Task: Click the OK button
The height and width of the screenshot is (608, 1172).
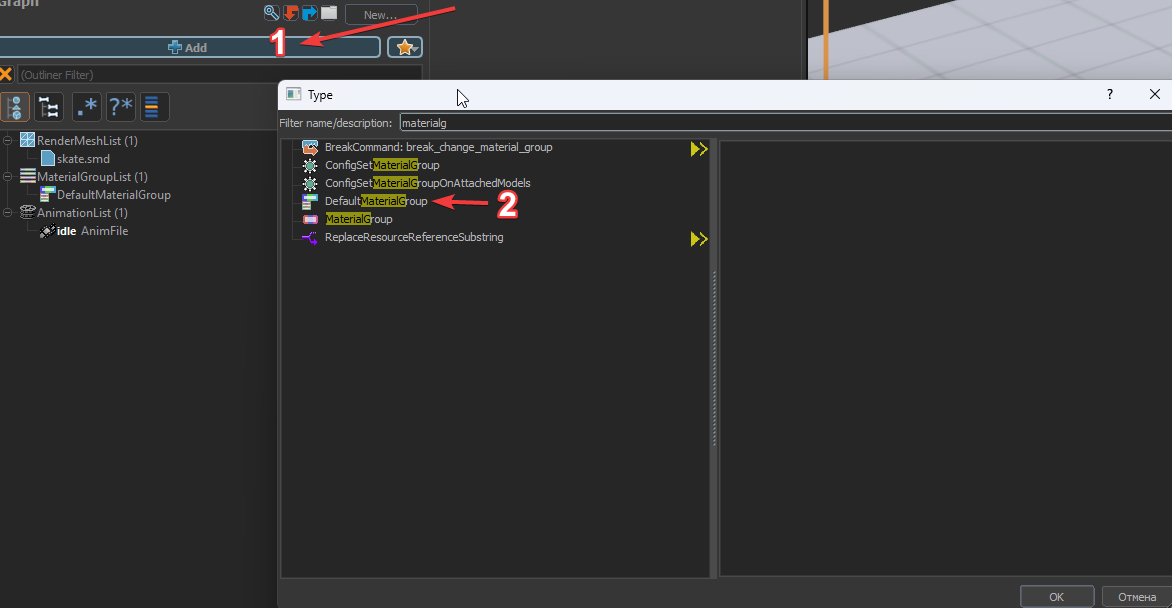Action: pos(1056,596)
